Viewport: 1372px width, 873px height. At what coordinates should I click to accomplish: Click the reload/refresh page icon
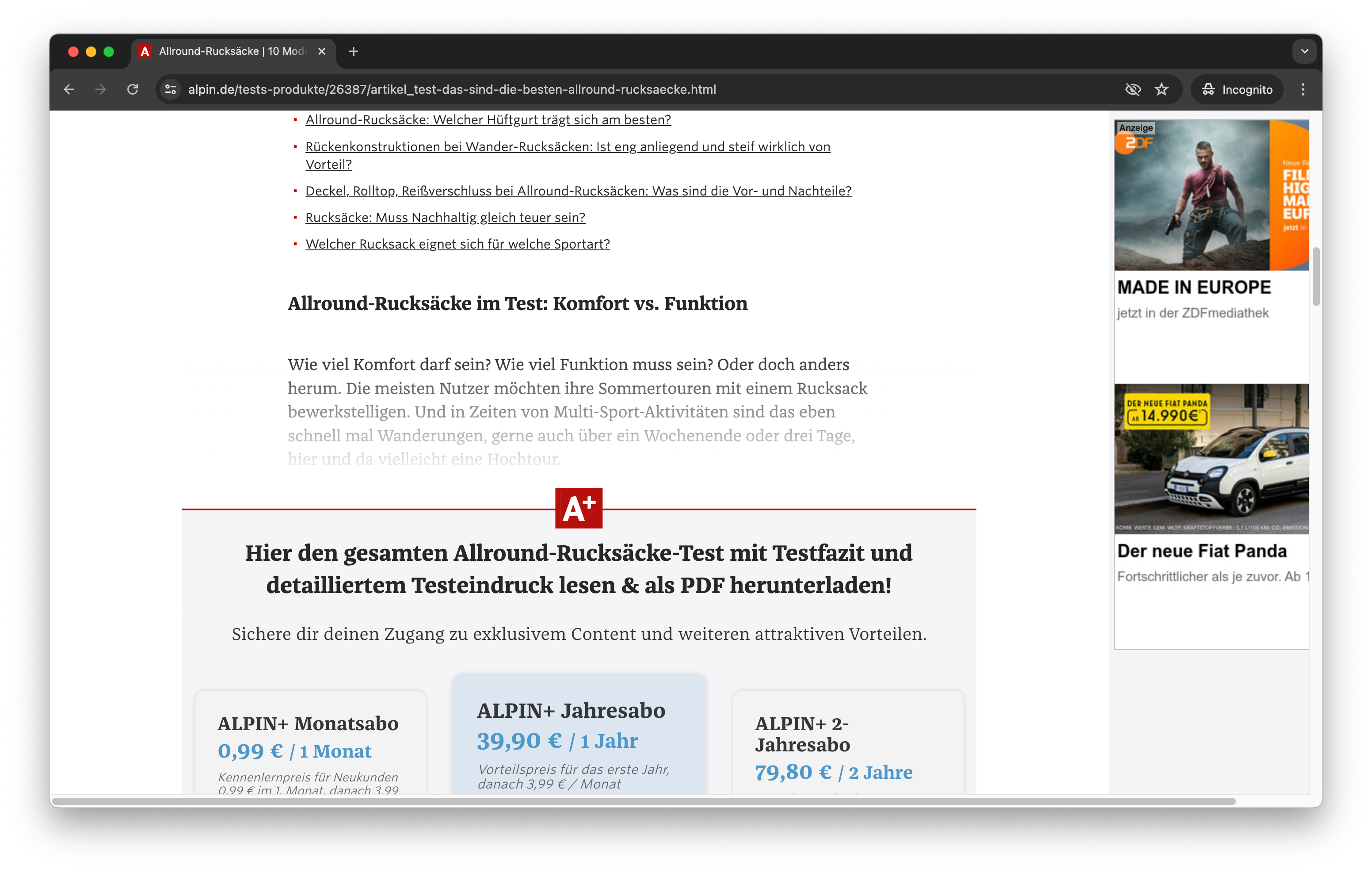[134, 89]
